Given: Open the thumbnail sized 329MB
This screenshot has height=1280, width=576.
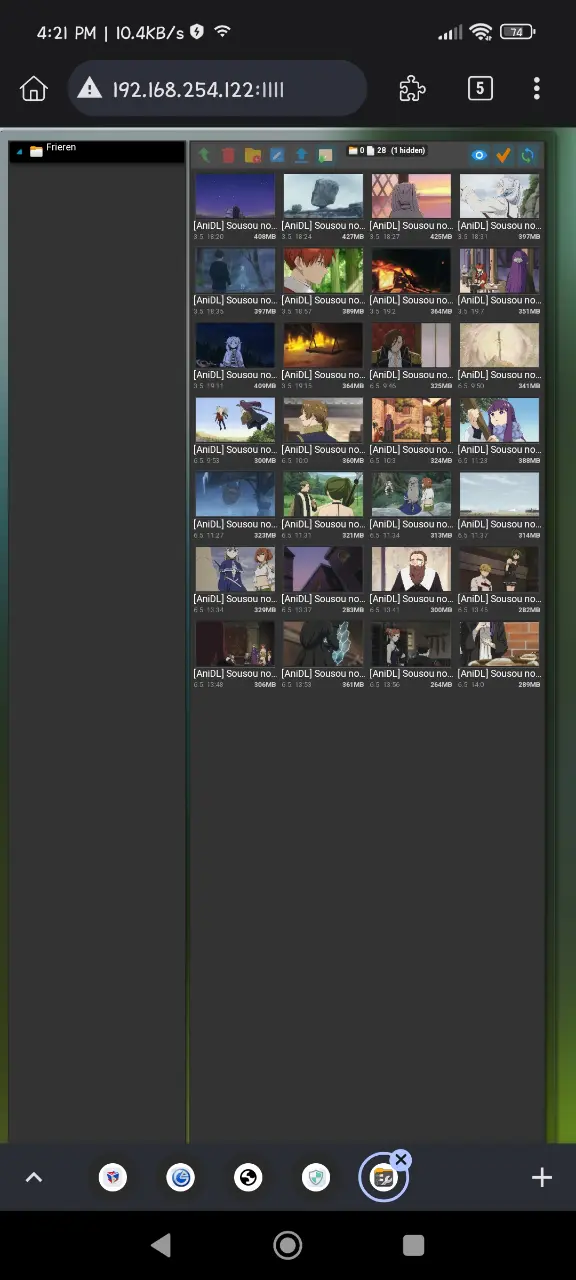Looking at the screenshot, I should click(x=235, y=569).
